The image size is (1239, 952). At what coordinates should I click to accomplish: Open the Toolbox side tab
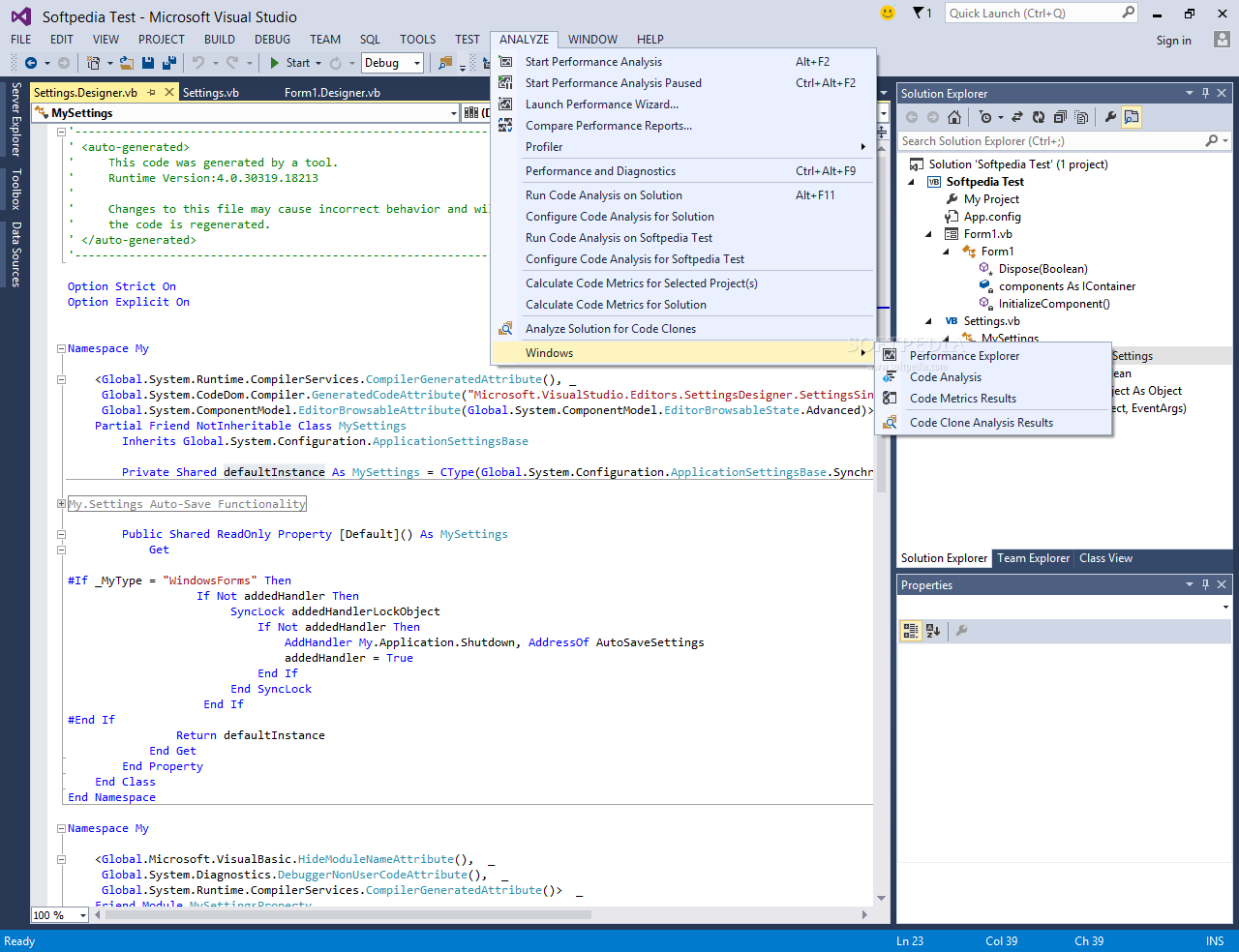15,190
